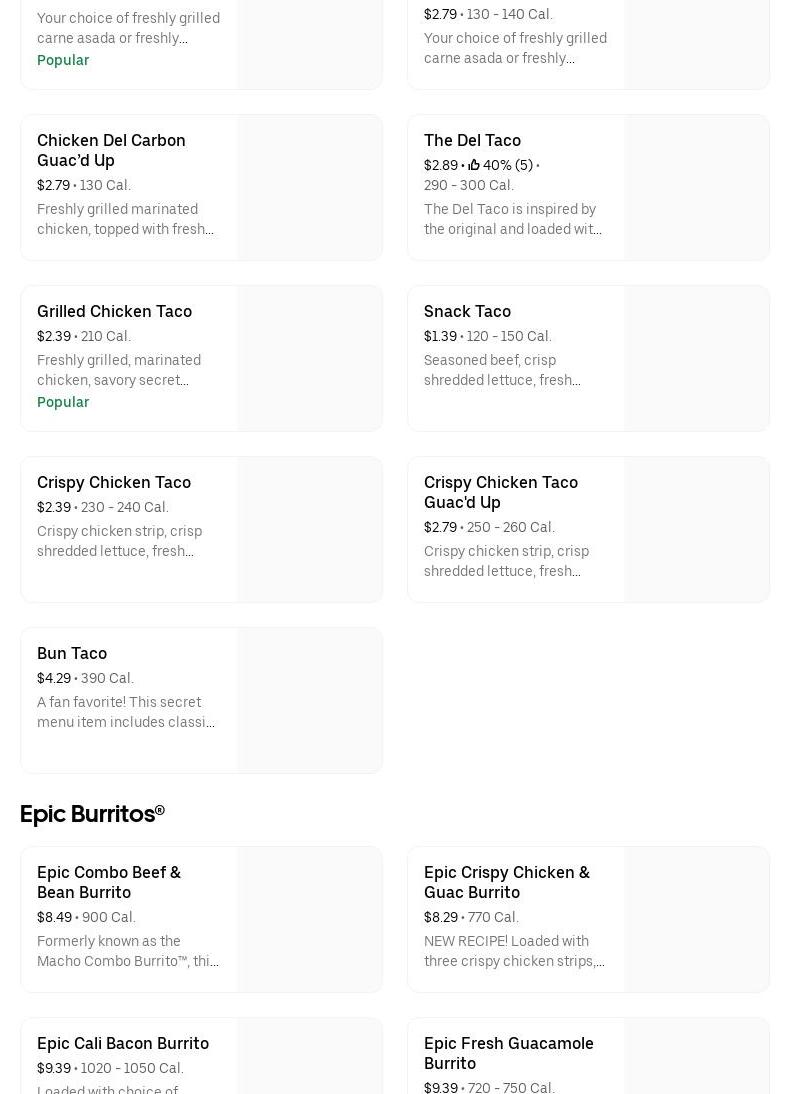Click the Popular tag under Grilled Chicken Taco

point(63,402)
